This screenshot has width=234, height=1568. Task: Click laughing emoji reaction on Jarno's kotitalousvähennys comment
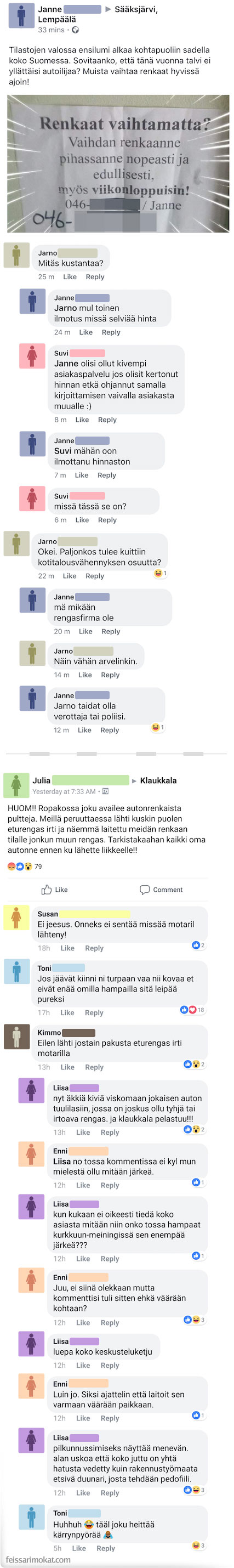click(158, 573)
